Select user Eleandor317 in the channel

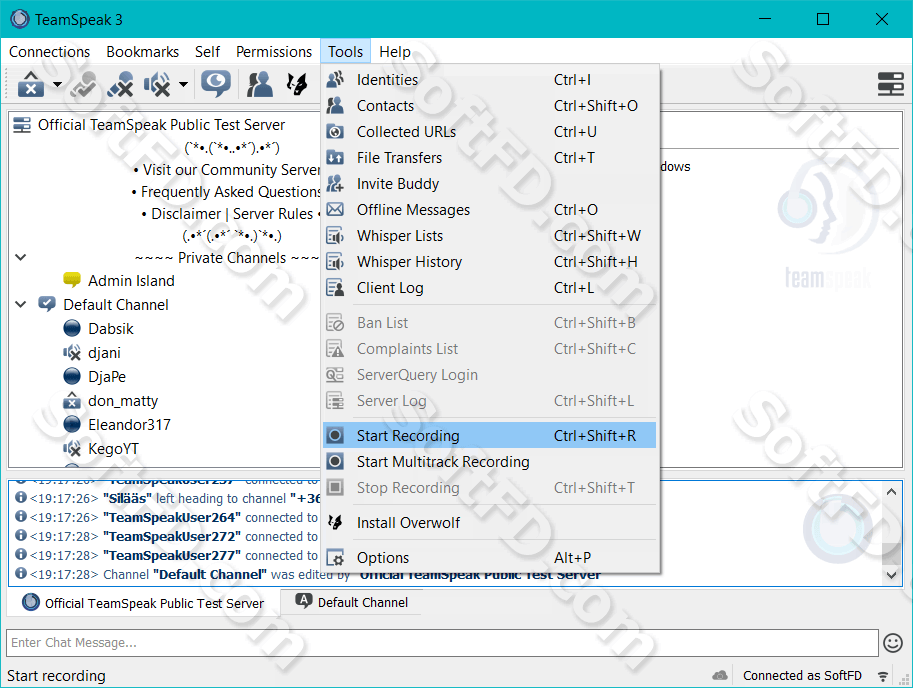pos(129,425)
